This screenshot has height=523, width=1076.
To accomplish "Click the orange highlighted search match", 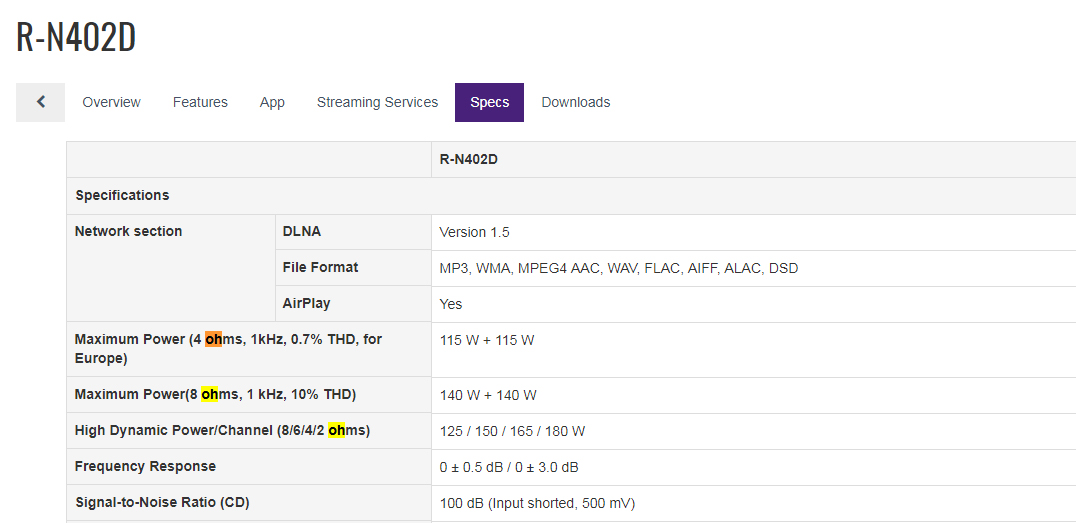I will click(x=213, y=339).
